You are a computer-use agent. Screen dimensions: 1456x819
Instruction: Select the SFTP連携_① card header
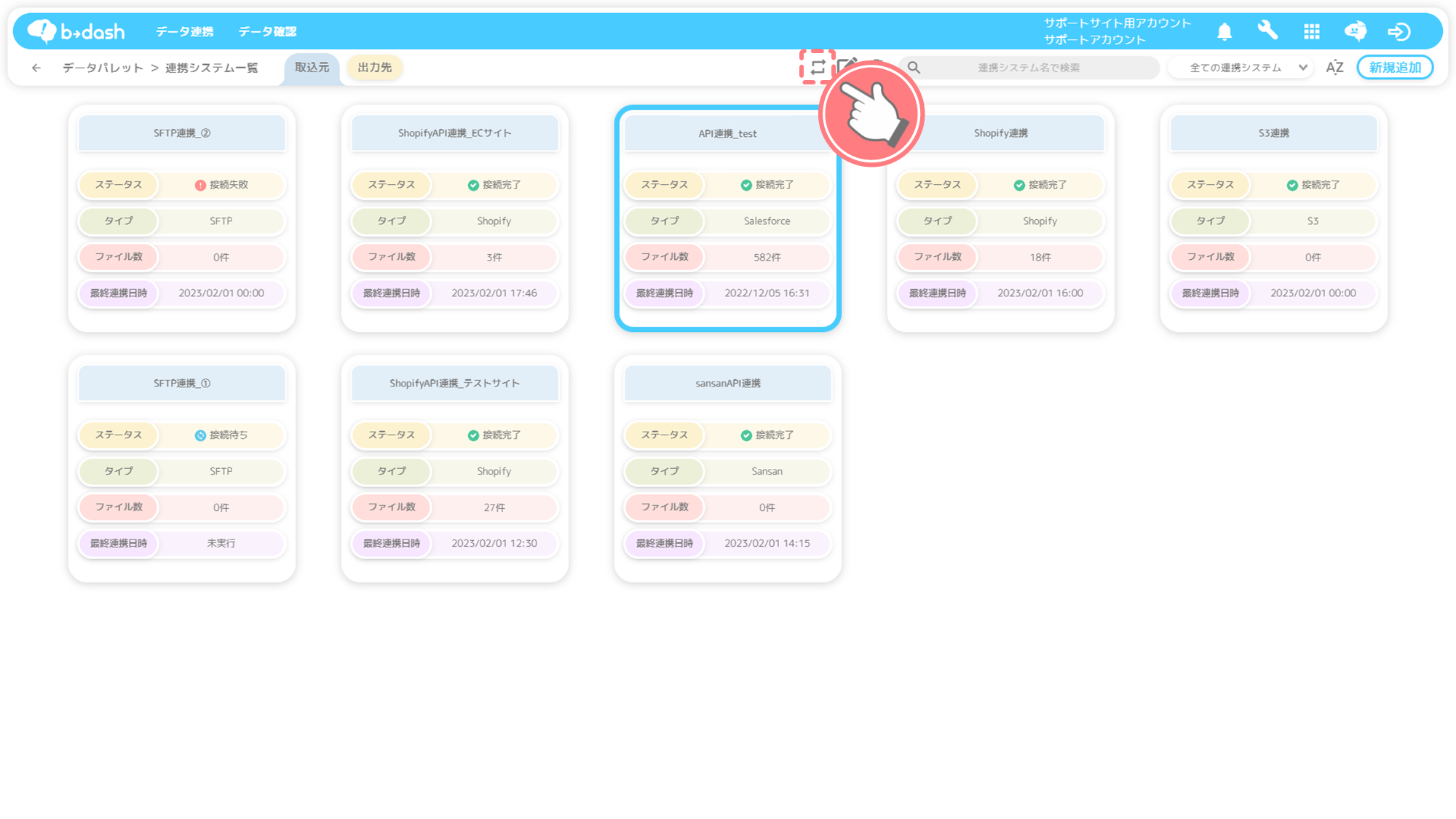[182, 384]
